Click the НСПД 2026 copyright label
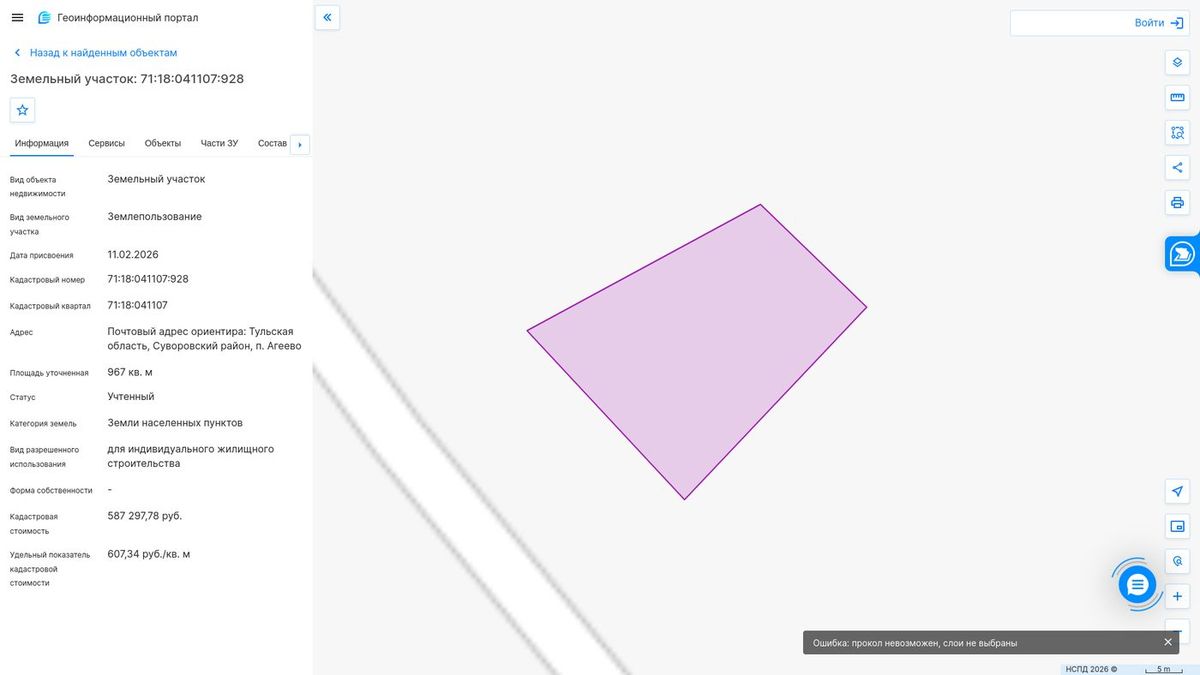The image size is (1200, 675). coord(1091,669)
